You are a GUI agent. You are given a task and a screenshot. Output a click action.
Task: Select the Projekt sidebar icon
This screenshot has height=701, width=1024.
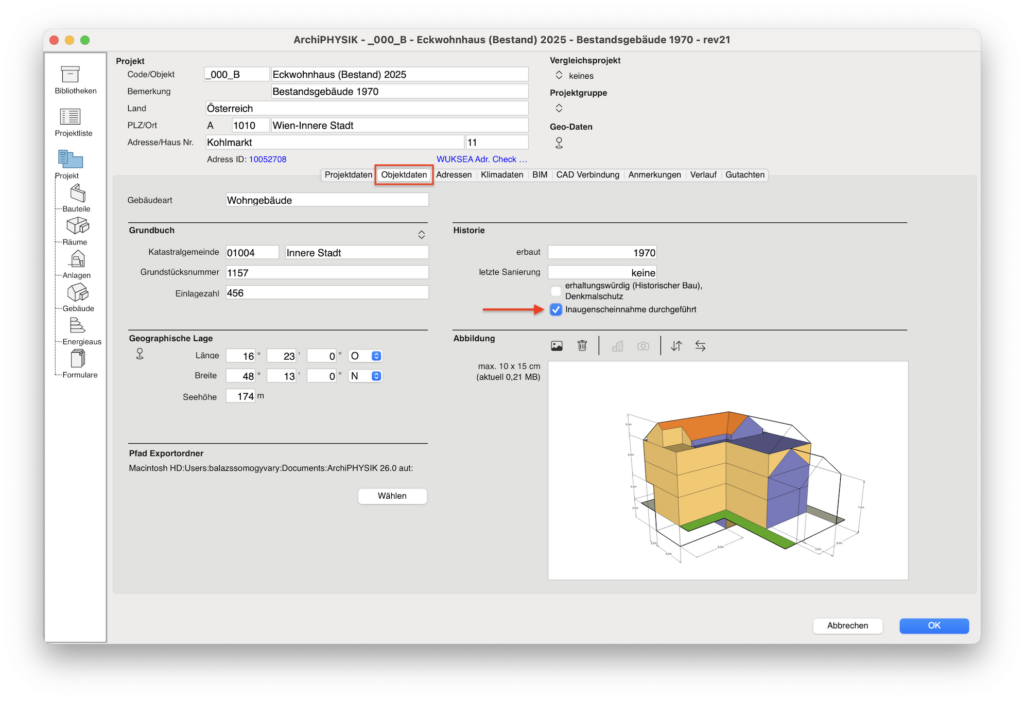coord(71,159)
